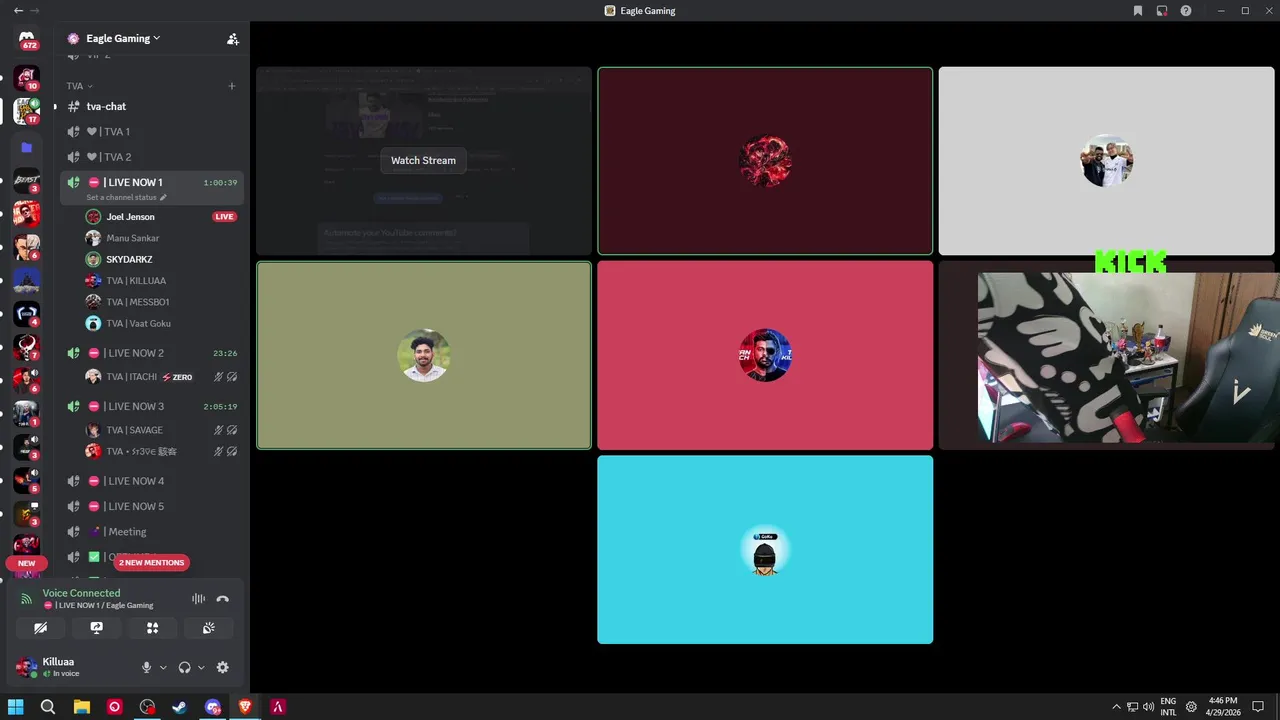
Task: Turn on camera toggle button
Action: pyautogui.click(x=40, y=628)
